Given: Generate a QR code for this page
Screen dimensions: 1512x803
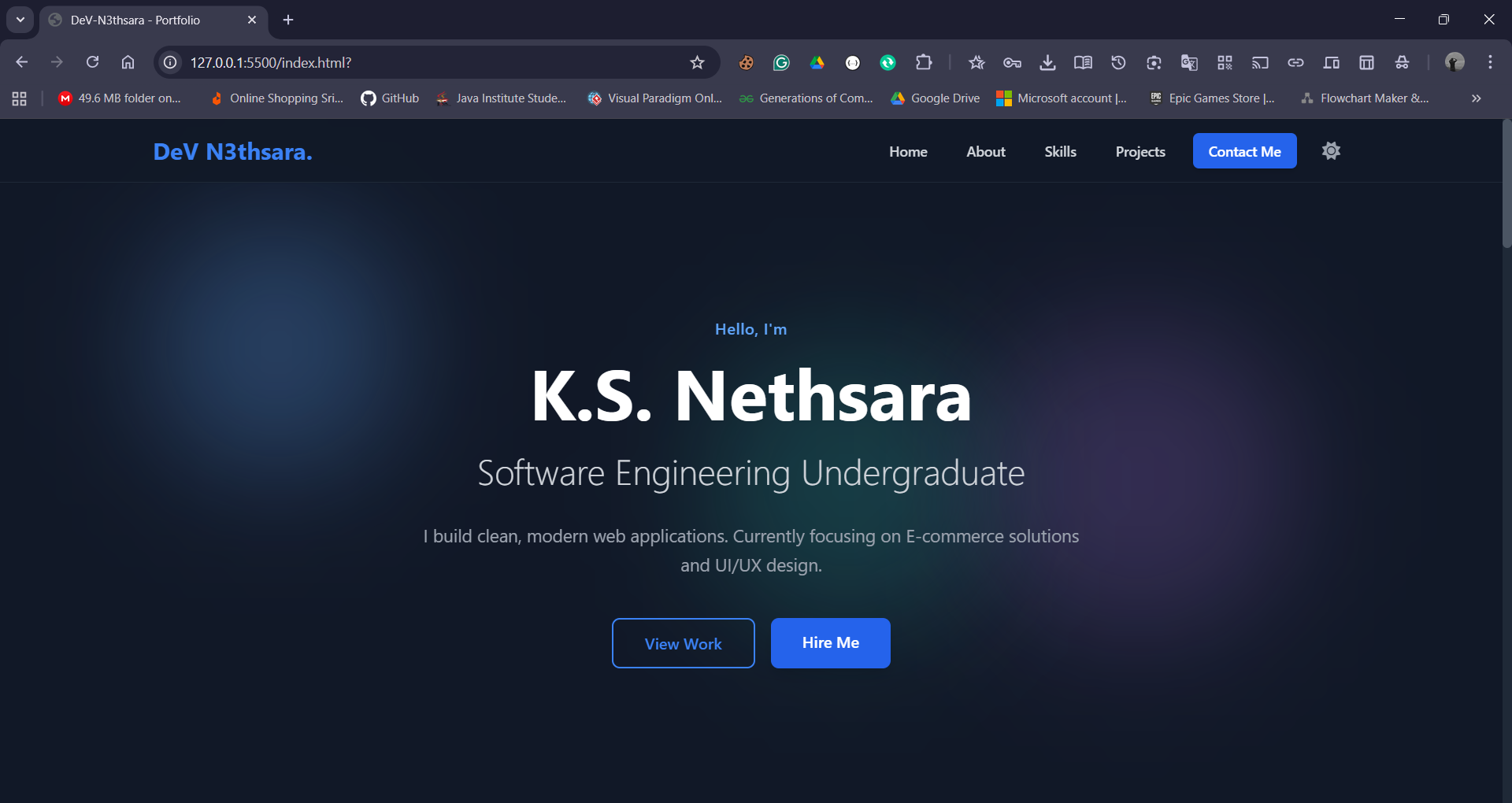Looking at the screenshot, I should click(x=1225, y=62).
